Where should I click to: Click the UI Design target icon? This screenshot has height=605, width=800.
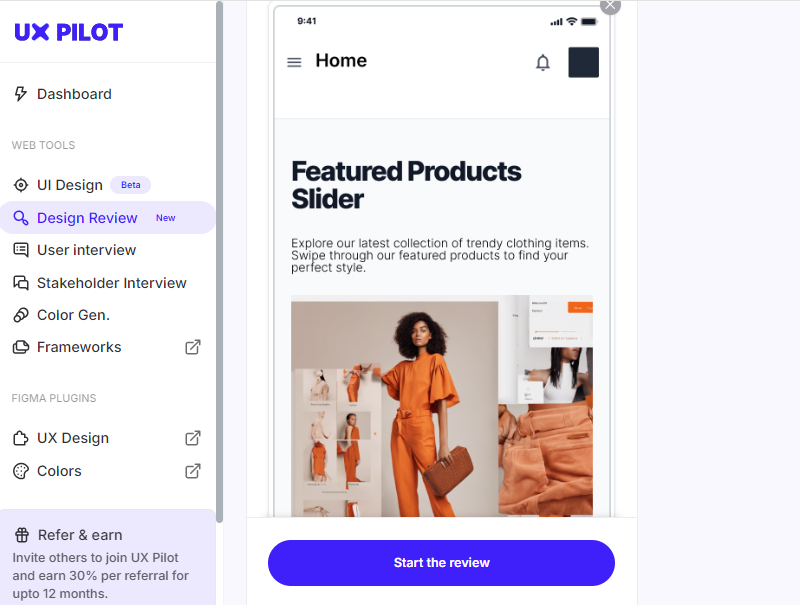pyautogui.click(x=21, y=185)
